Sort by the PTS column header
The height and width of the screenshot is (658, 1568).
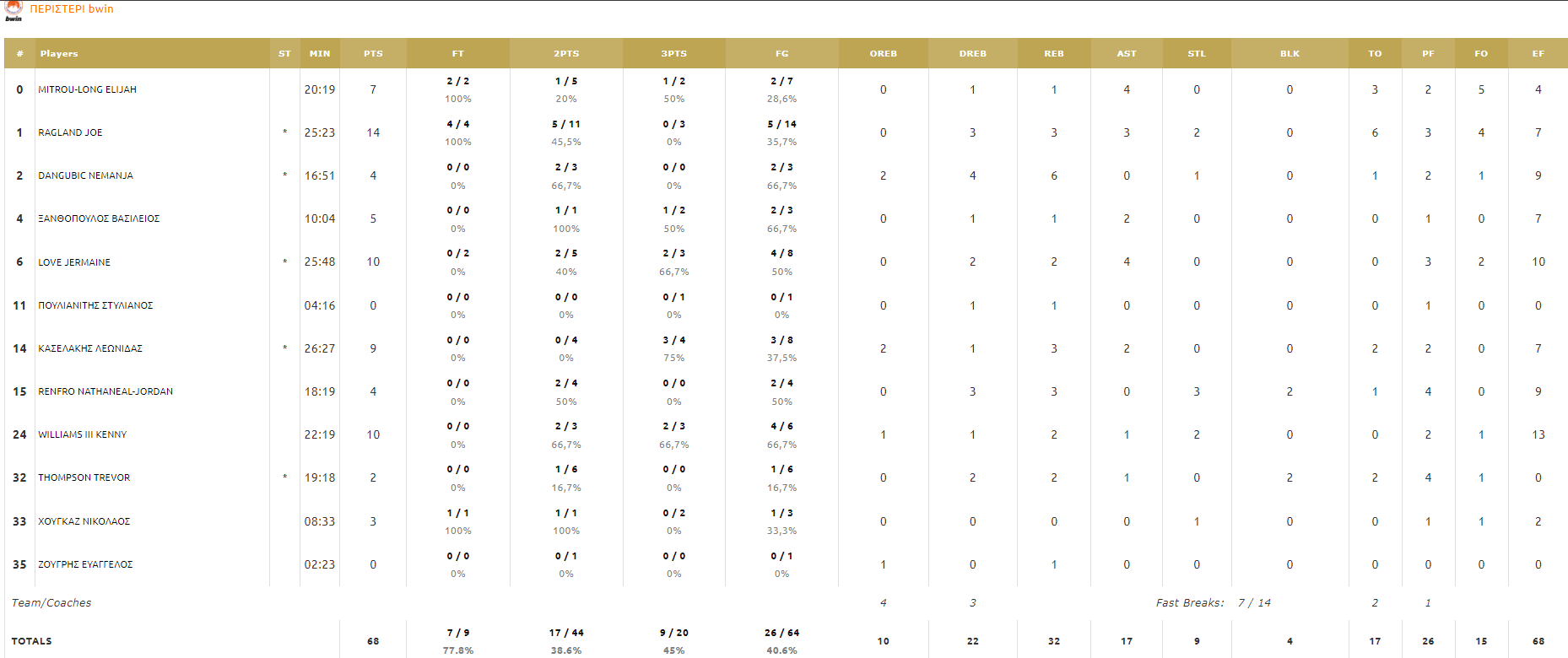[373, 53]
